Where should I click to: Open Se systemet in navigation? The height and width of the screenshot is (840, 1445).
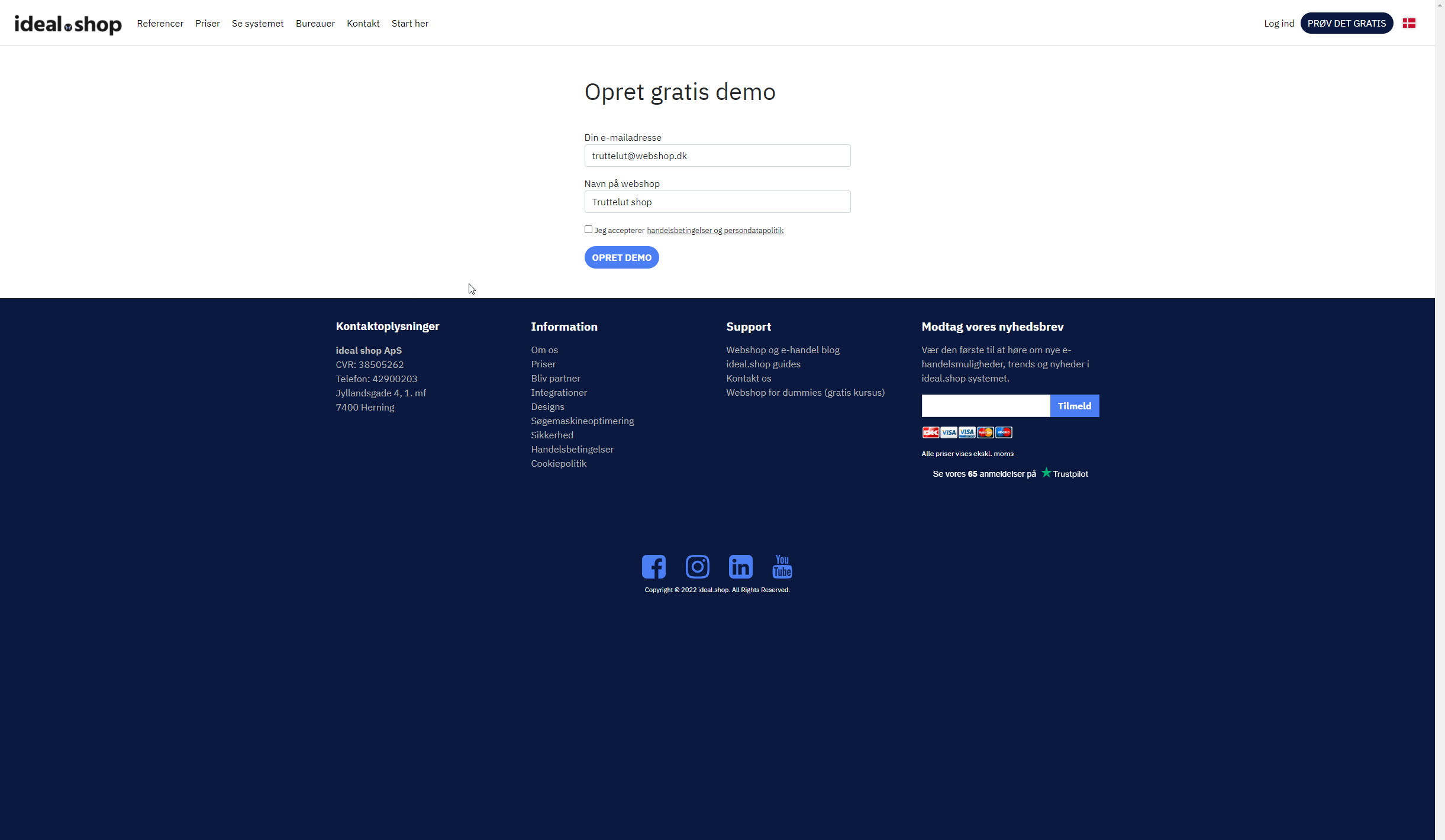(257, 24)
